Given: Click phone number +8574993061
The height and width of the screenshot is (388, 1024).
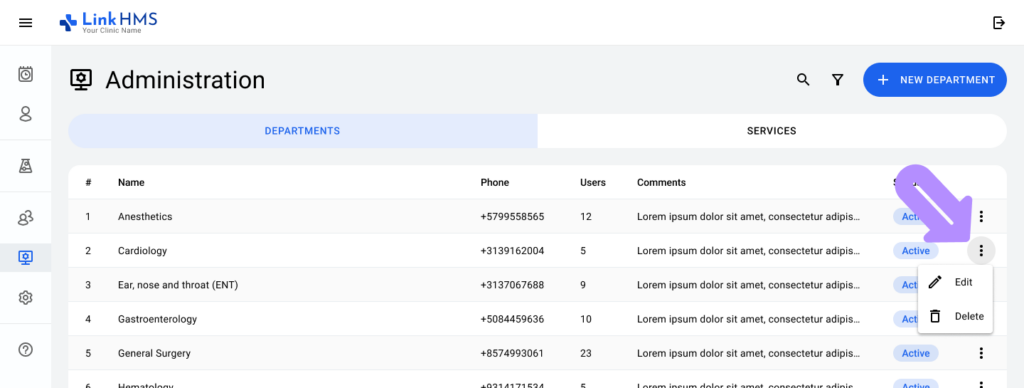Looking at the screenshot, I should (512, 353).
